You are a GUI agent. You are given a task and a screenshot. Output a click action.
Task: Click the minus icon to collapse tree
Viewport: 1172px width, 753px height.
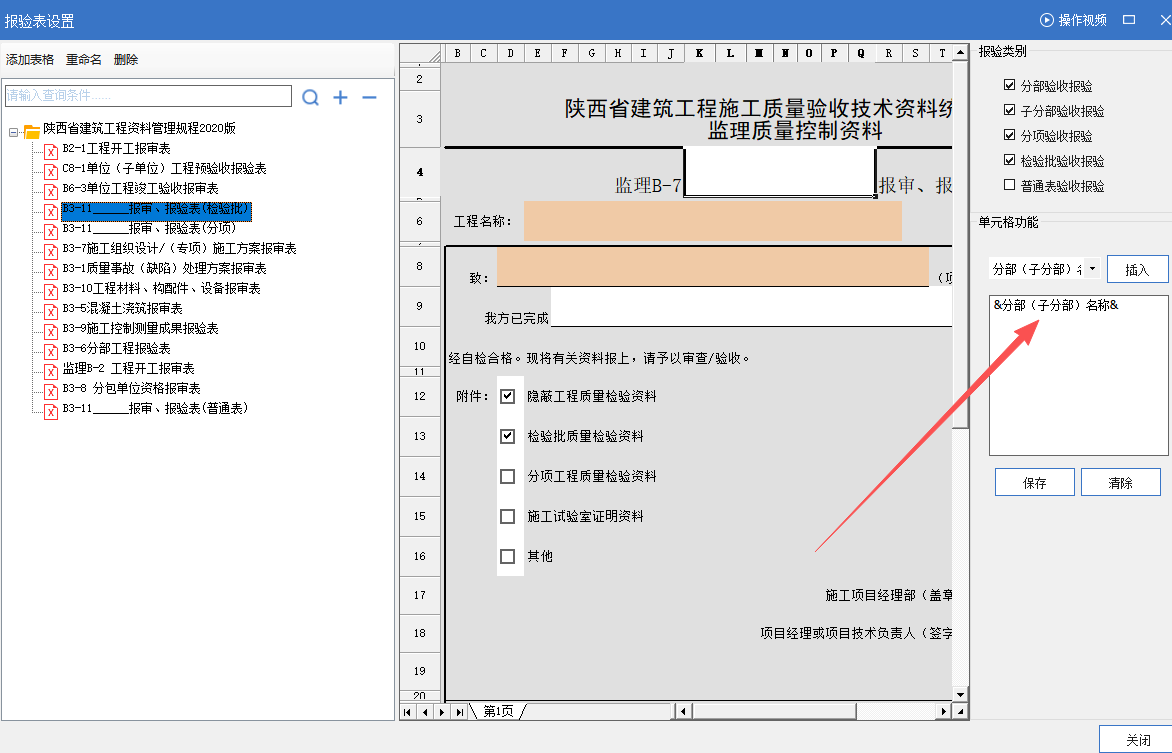tap(369, 97)
